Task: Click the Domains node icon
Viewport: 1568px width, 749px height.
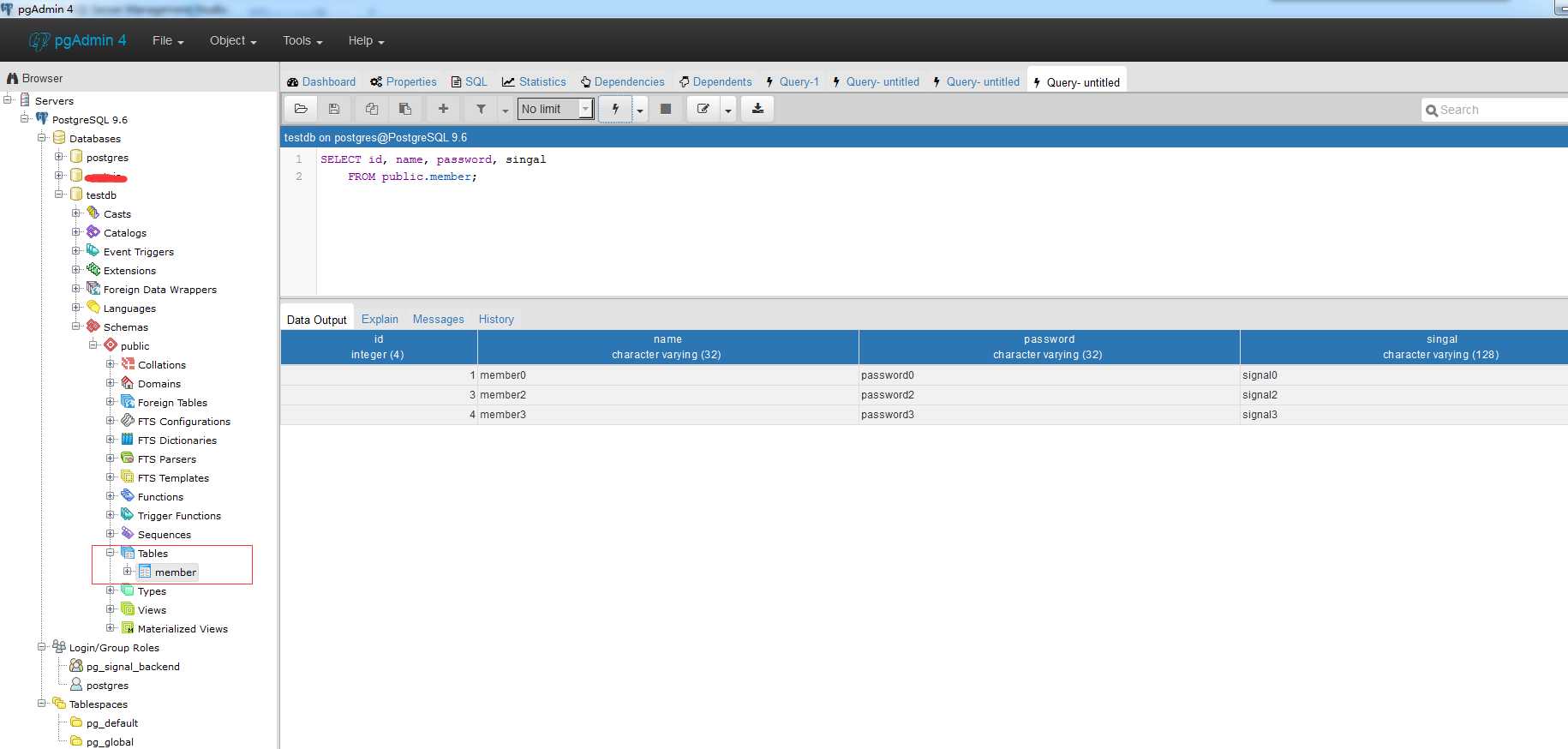Action: (x=128, y=382)
